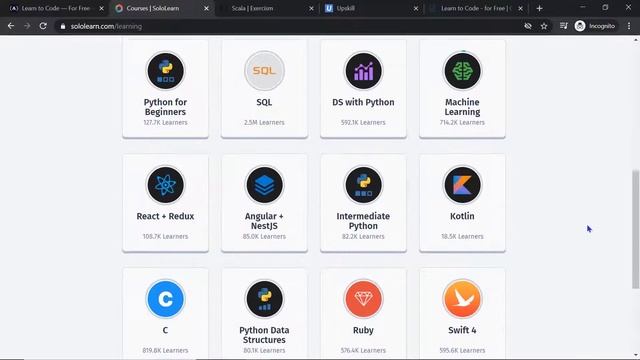Click the vertical page scrollbar thumb
Viewport: 640px width, 360px height.
pyautogui.click(x=636, y=229)
